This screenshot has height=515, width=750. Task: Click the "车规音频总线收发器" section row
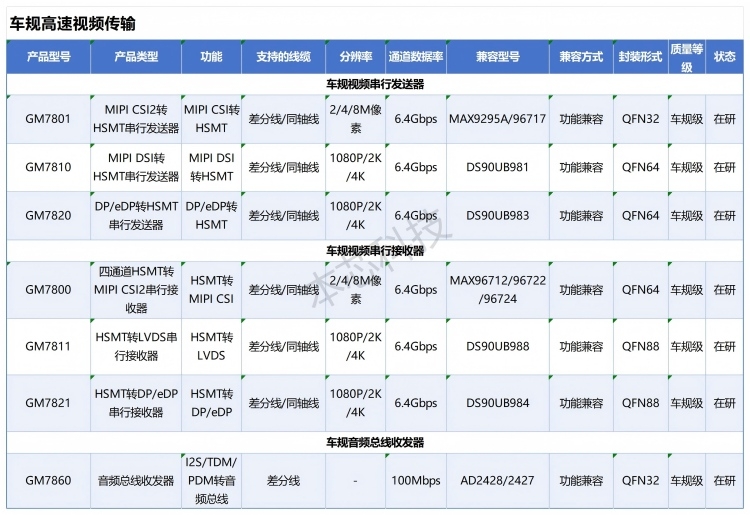(x=375, y=442)
